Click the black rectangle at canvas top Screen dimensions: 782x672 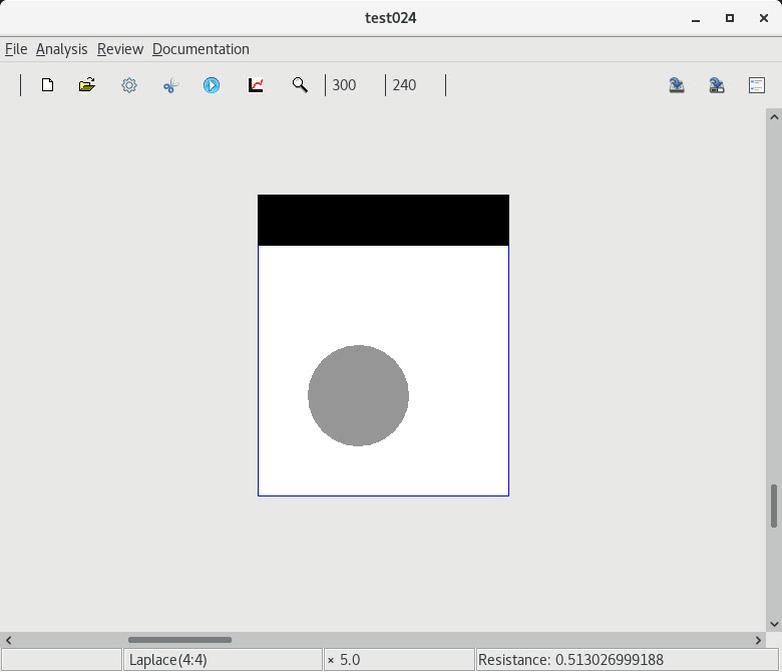383,220
